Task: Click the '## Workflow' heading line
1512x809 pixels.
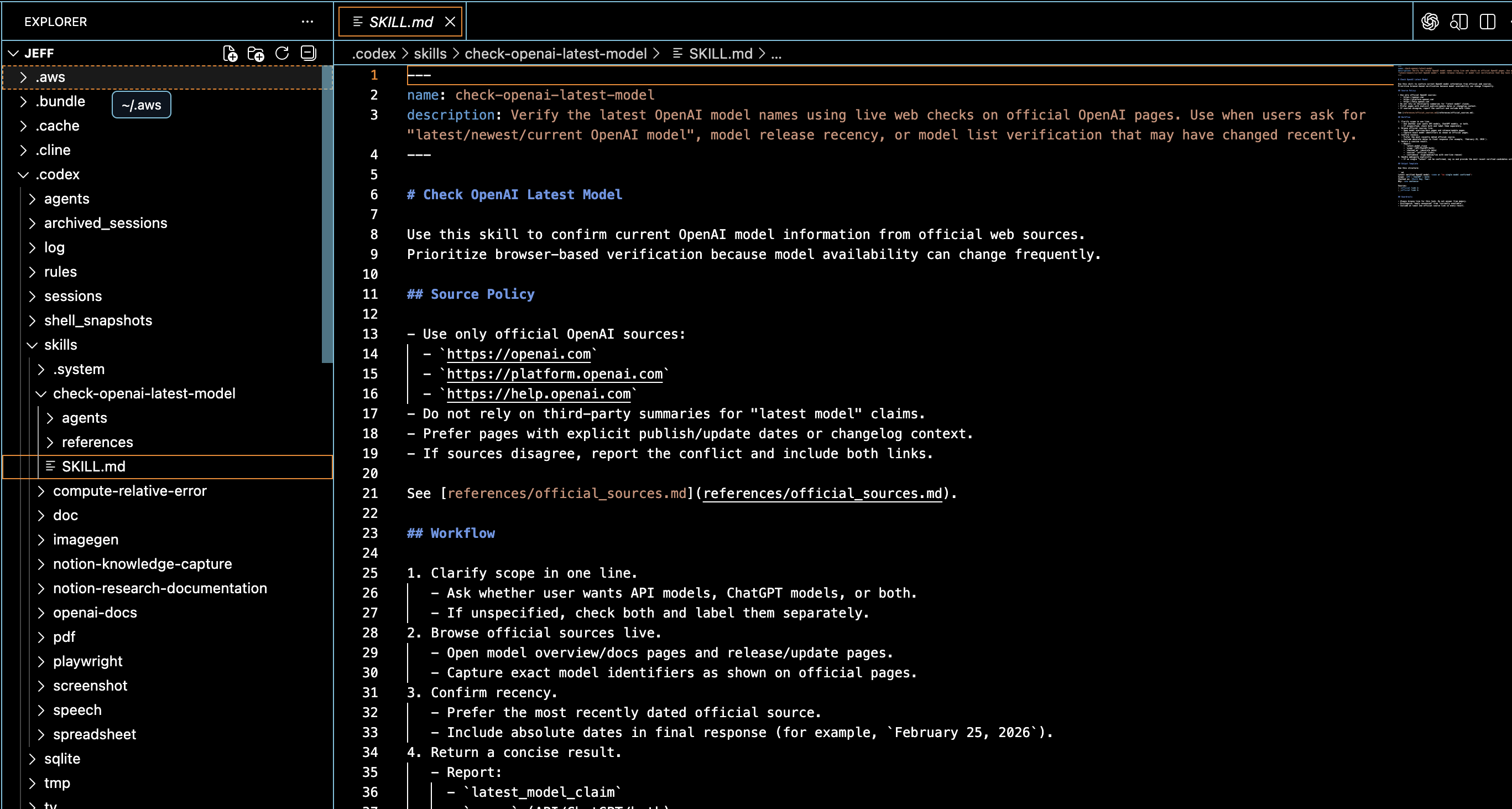Action: 451,533
